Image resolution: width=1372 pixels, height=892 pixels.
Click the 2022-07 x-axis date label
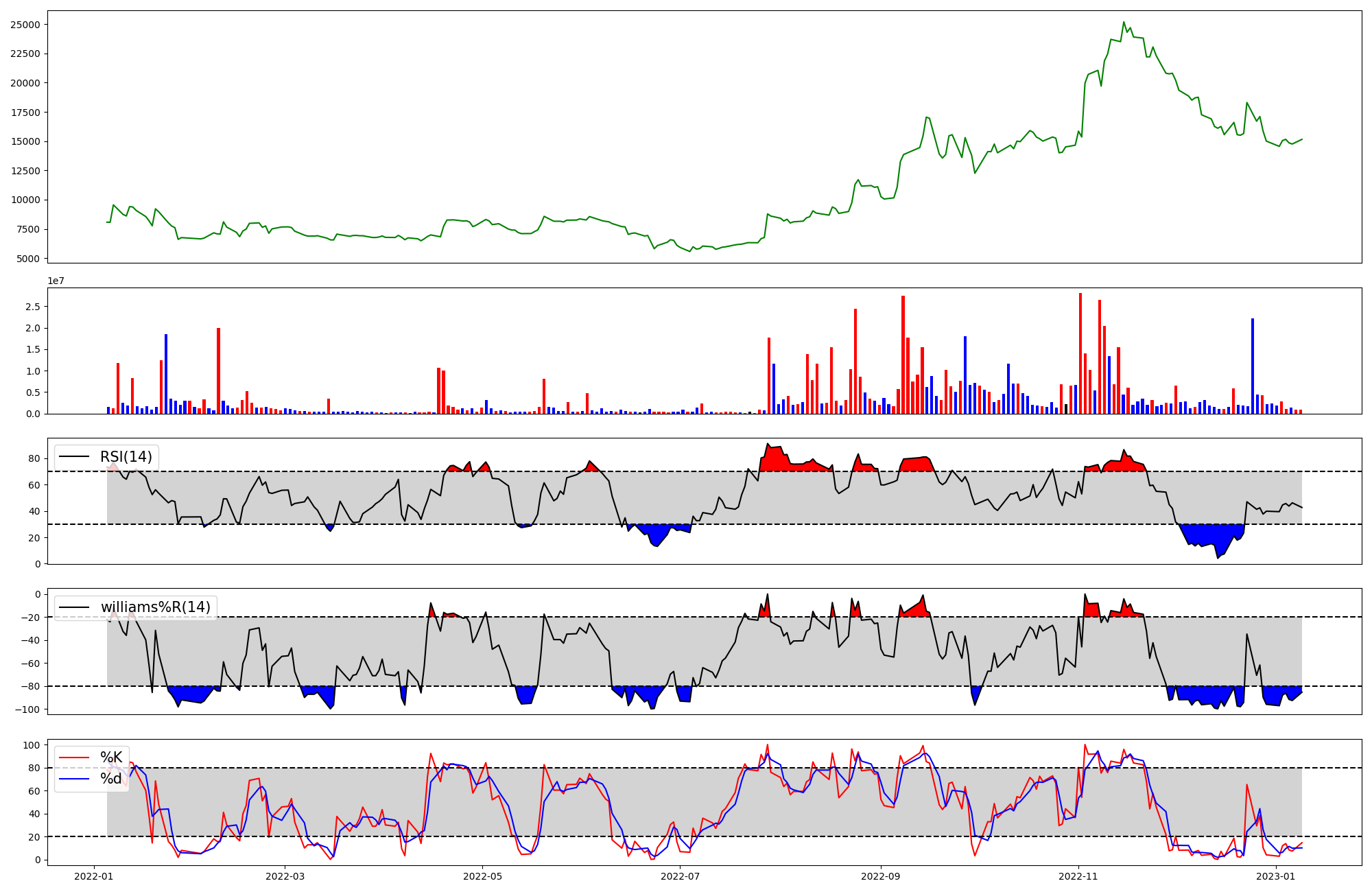pos(680,876)
